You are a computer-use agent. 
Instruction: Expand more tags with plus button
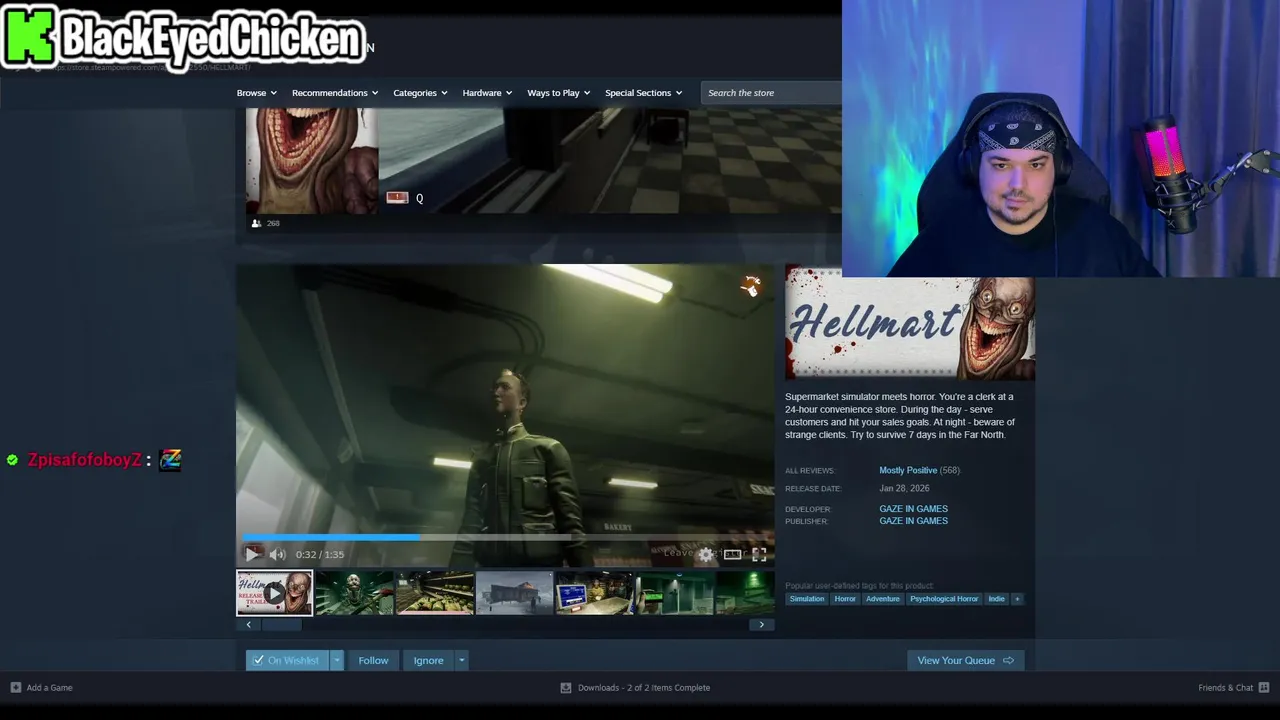1017,599
